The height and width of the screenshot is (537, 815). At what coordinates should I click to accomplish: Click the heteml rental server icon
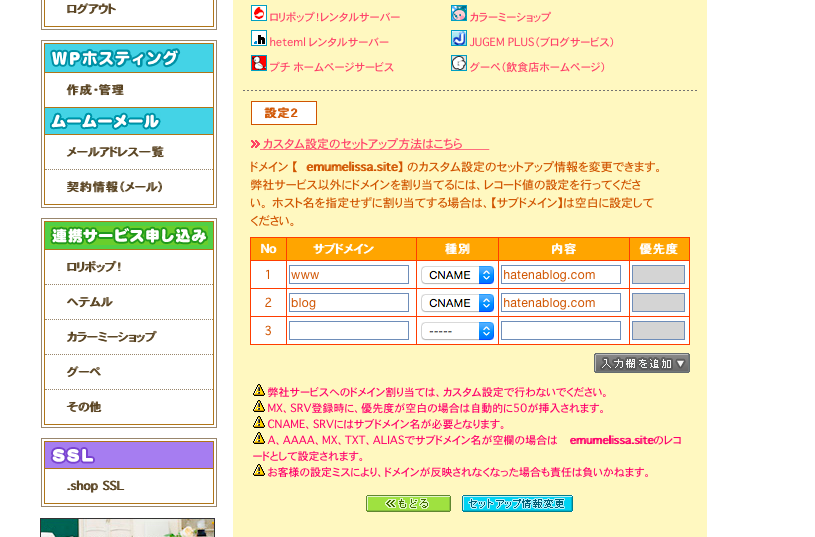click(x=258, y=38)
